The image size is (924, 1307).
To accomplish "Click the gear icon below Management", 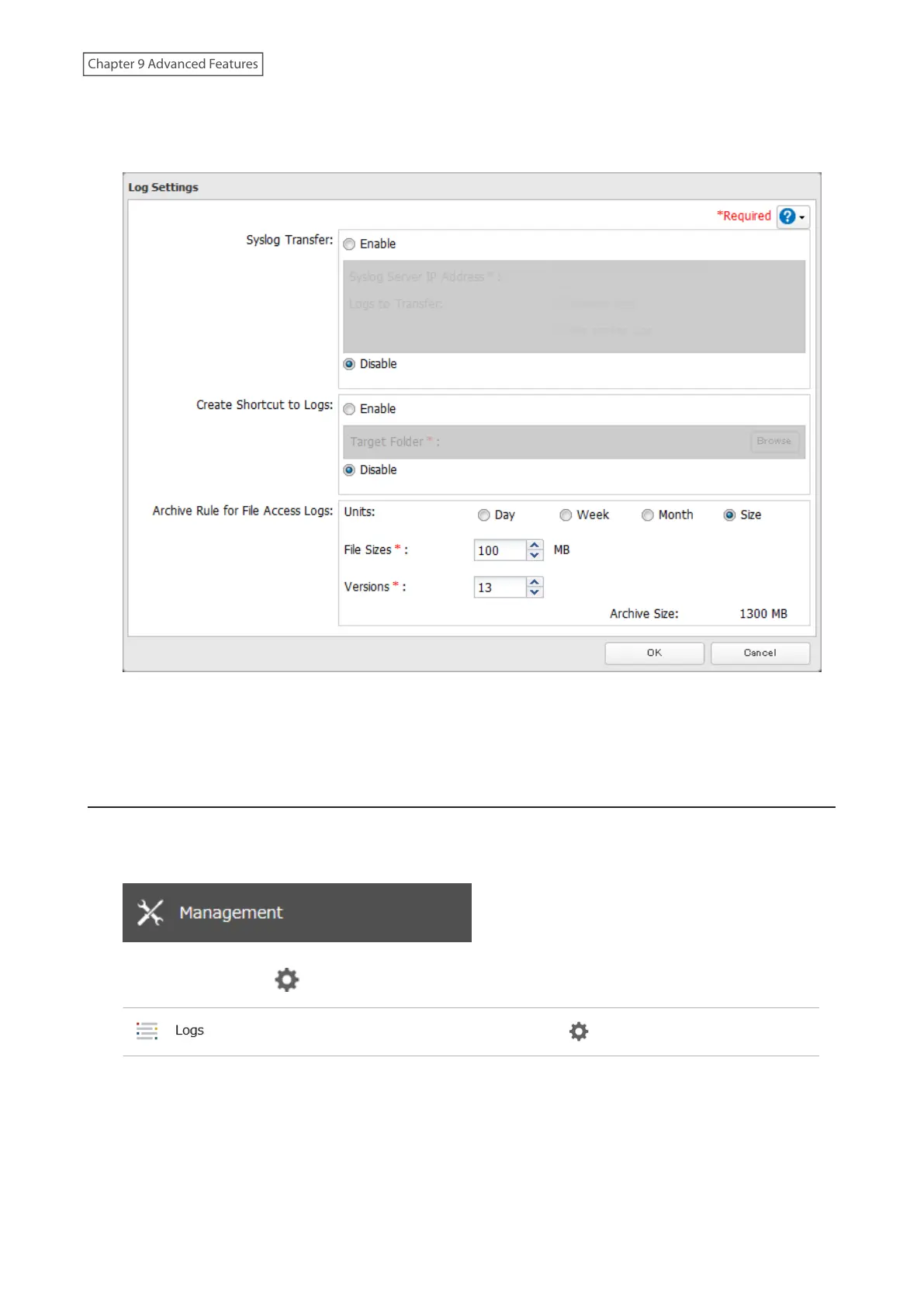I will [287, 979].
